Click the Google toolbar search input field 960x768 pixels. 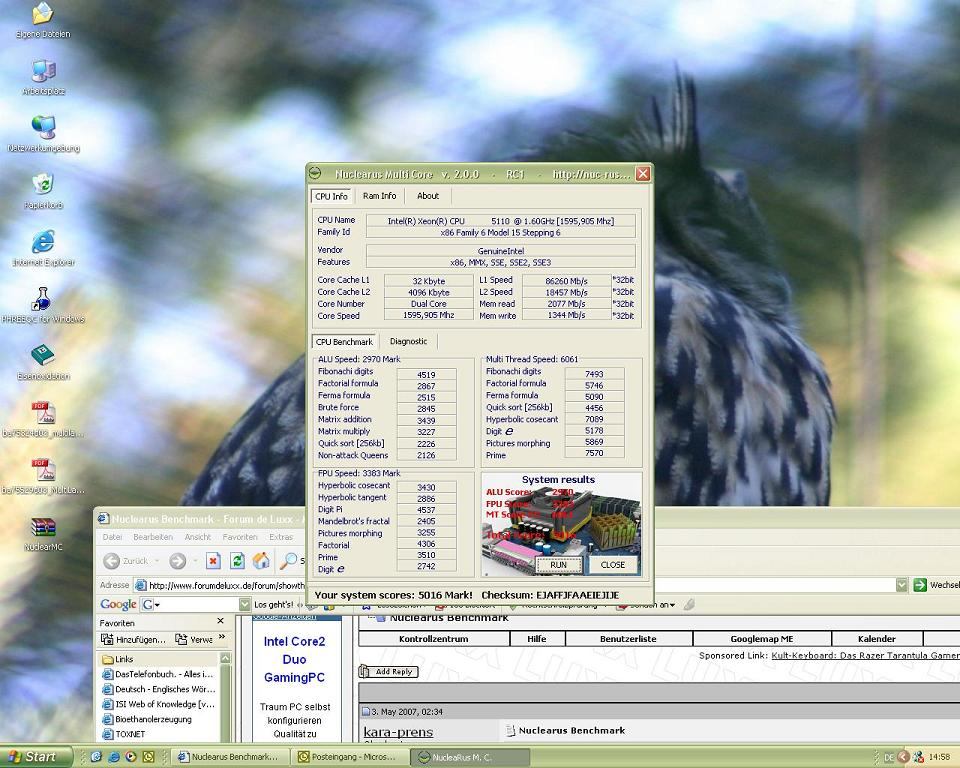200,604
